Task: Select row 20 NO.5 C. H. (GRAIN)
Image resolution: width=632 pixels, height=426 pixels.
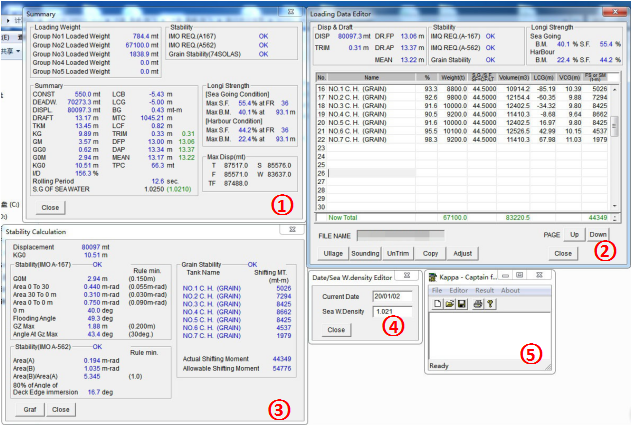Action: coord(462,123)
